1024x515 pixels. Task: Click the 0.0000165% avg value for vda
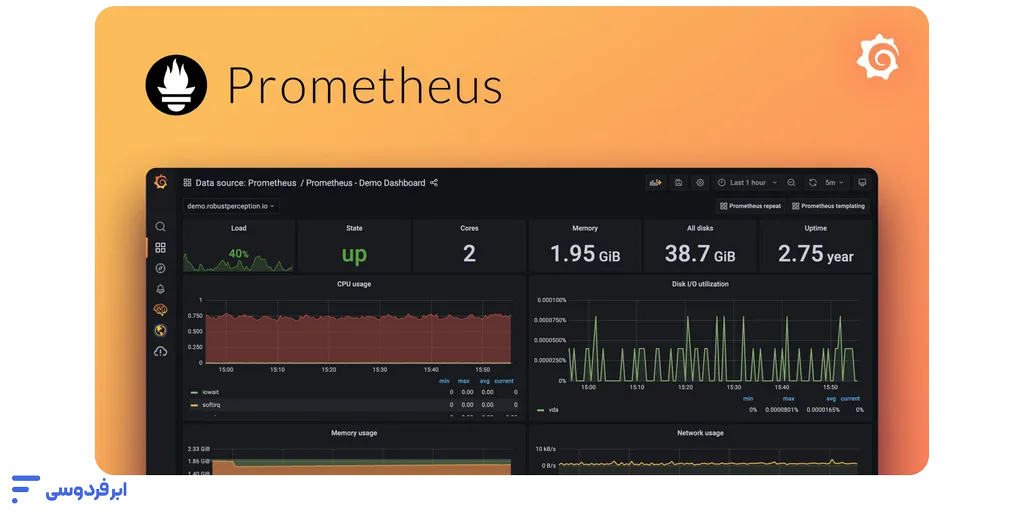[x=823, y=410]
